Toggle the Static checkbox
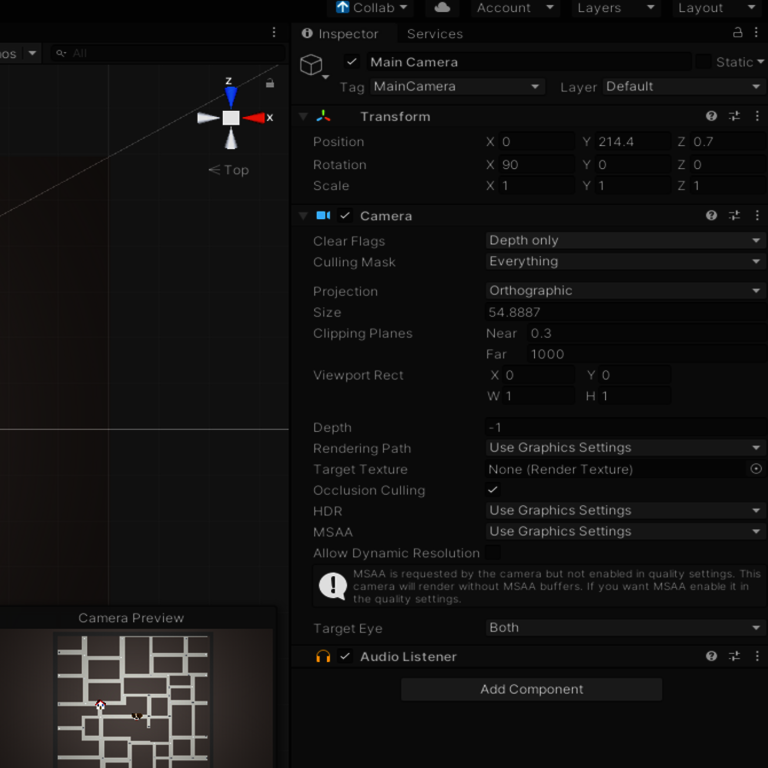 tap(703, 62)
